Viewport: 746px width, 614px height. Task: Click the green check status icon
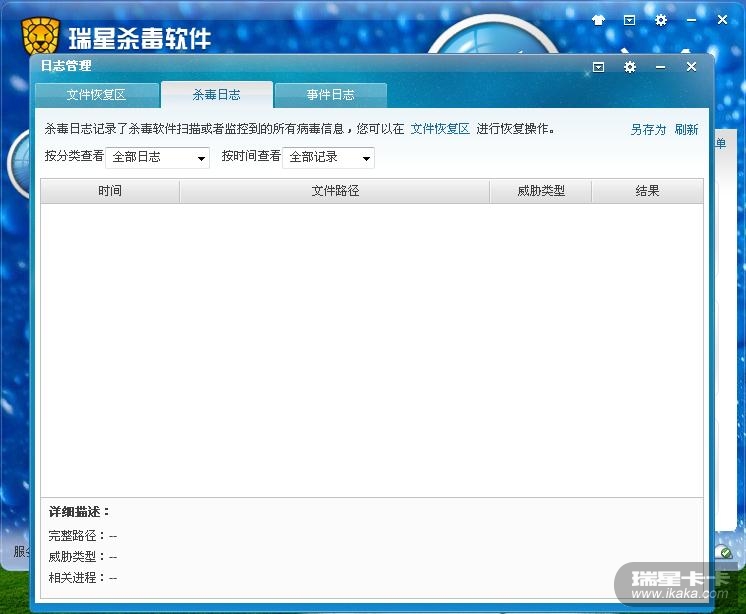point(726,553)
